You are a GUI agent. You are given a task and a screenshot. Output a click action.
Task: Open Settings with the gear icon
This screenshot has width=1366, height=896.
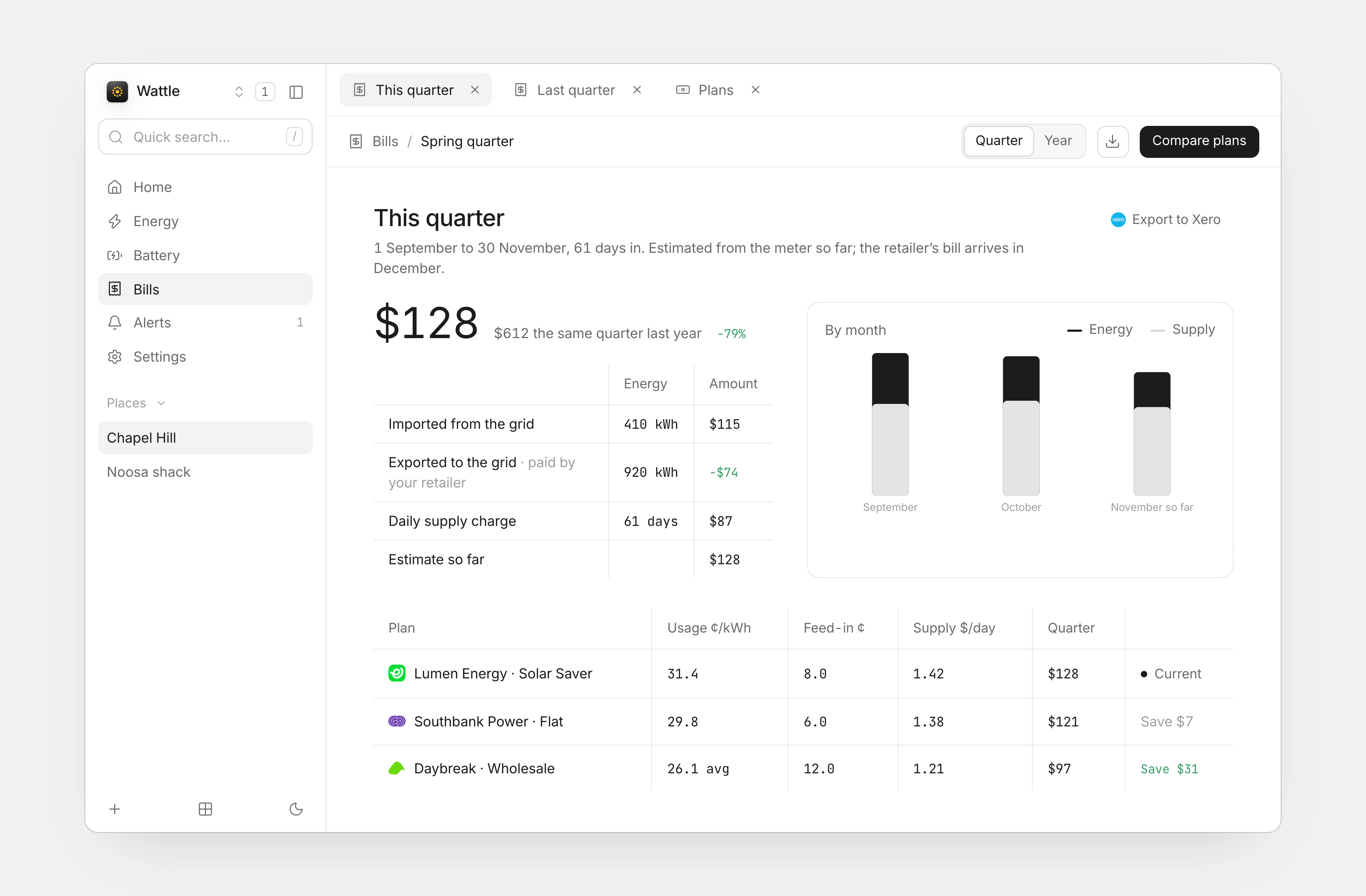206,357
